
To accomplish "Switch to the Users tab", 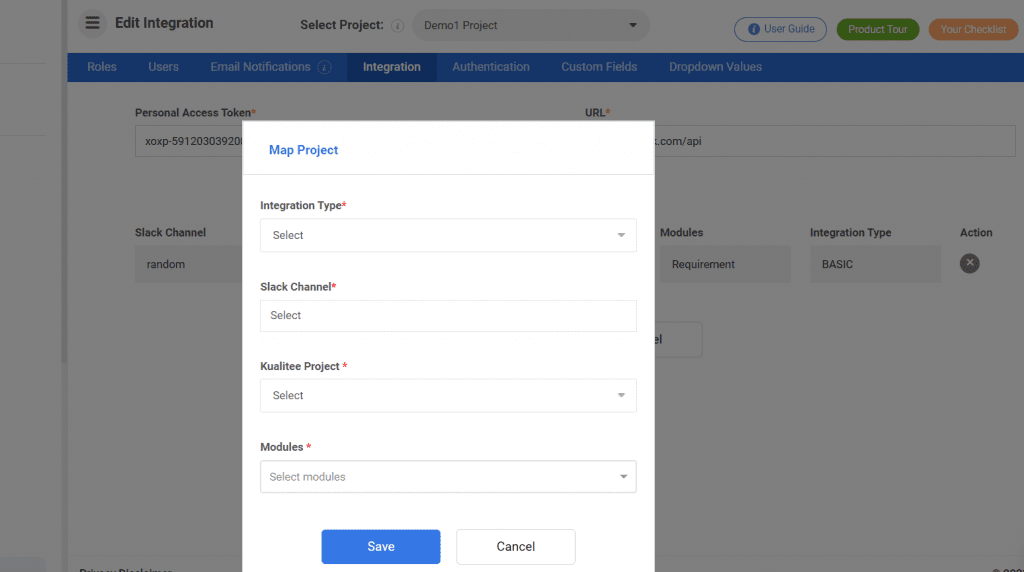I will (163, 67).
